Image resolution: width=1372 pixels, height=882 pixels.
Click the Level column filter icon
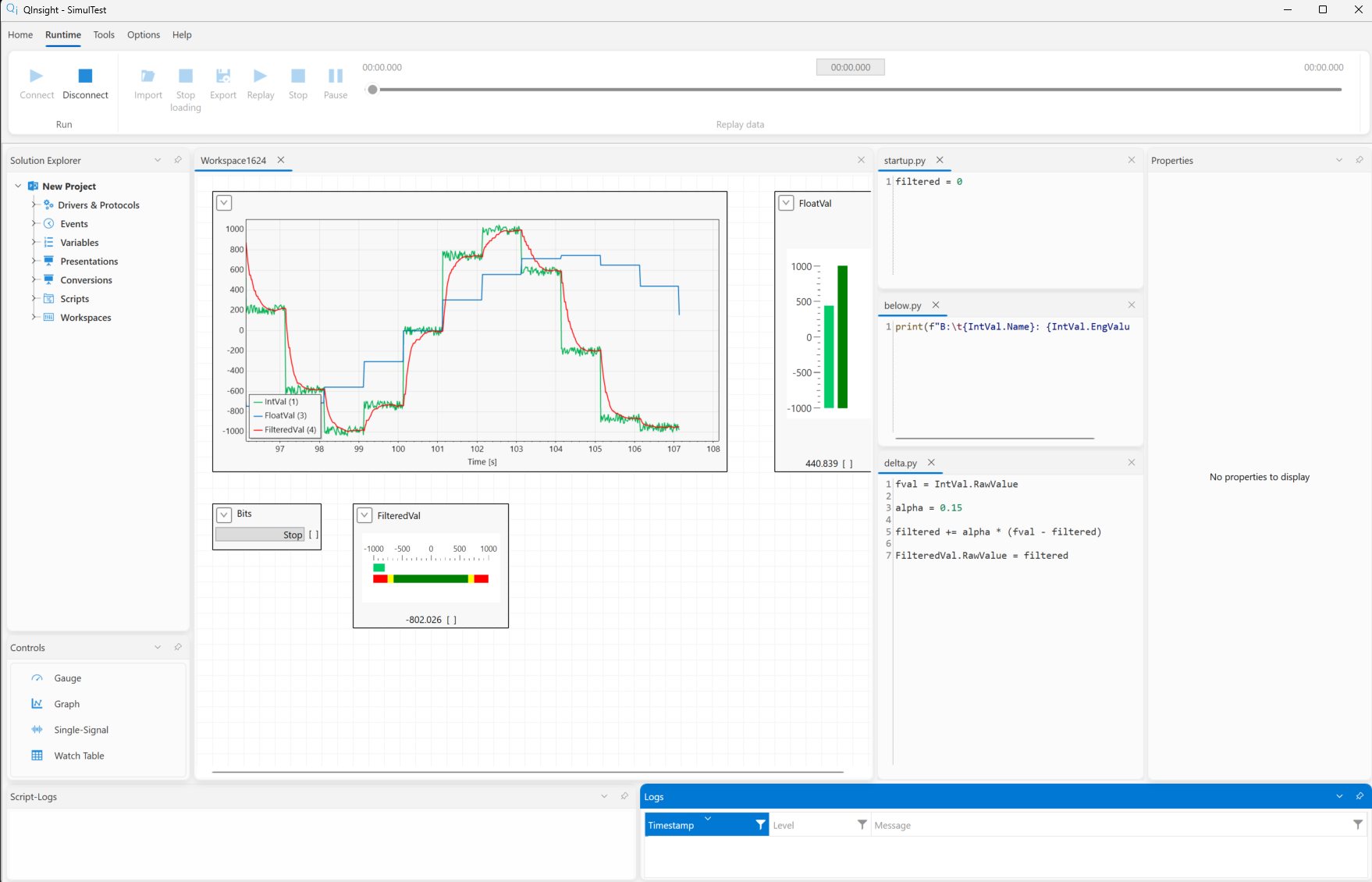862,824
